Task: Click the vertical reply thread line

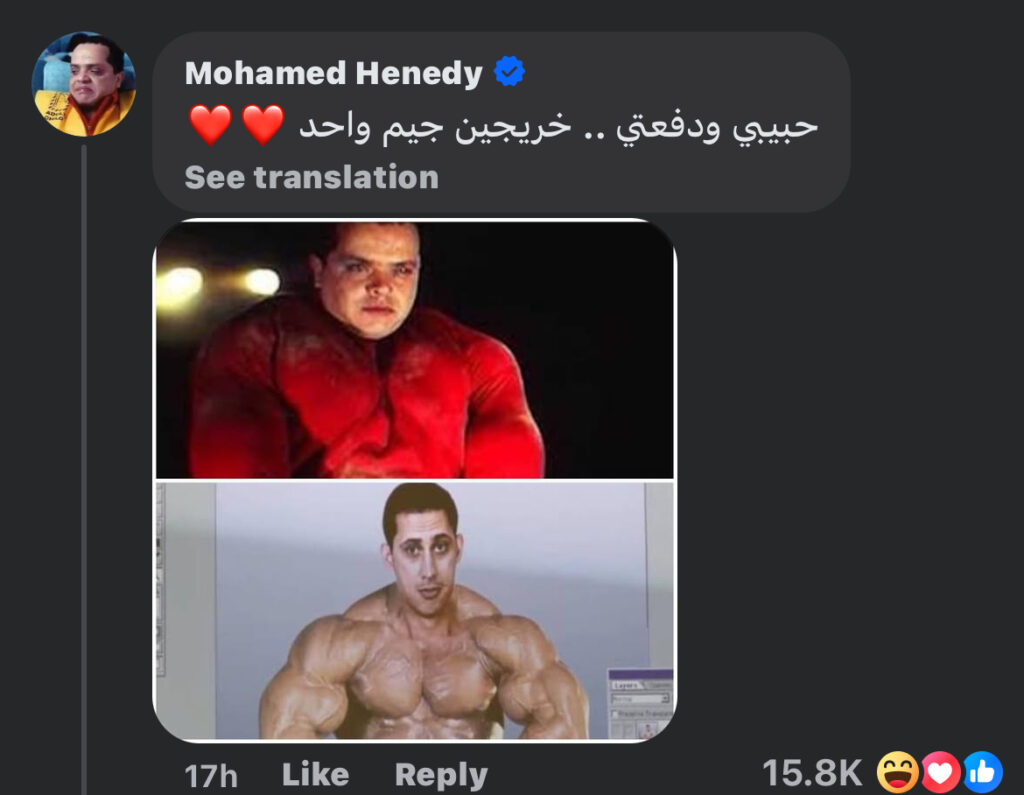Action: [84, 469]
